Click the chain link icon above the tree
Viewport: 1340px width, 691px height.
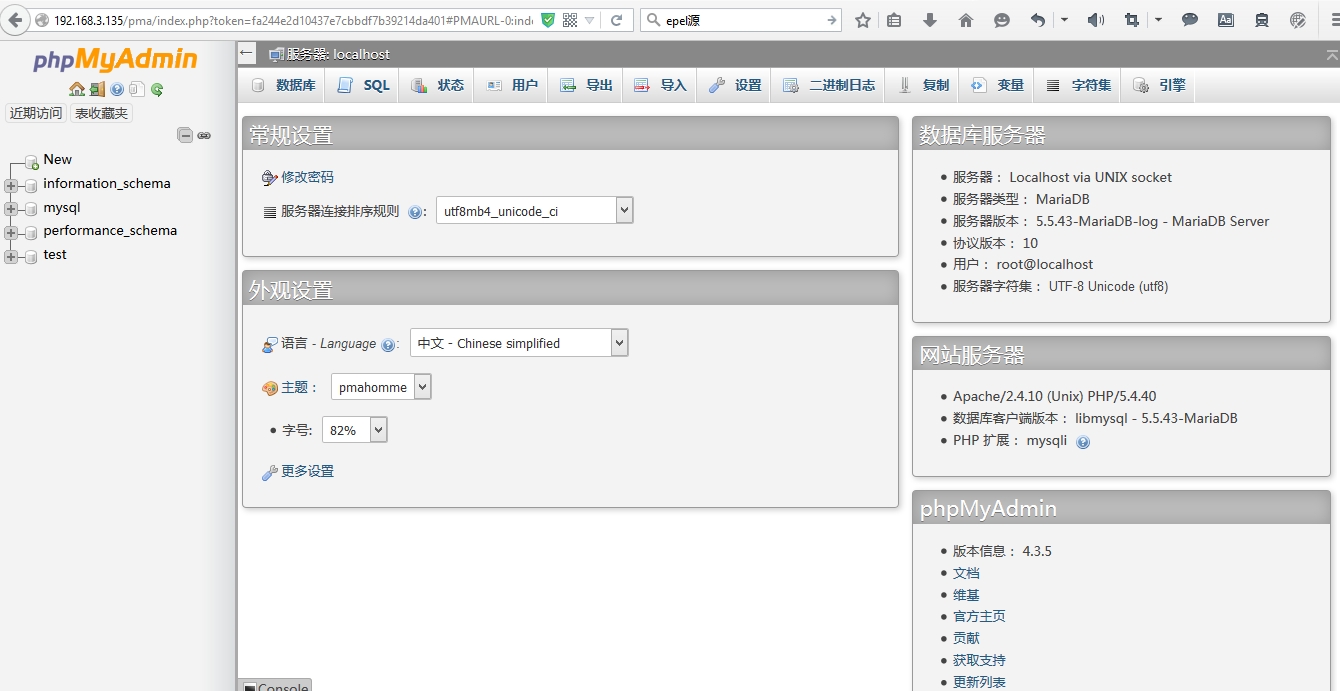pyautogui.click(x=204, y=135)
